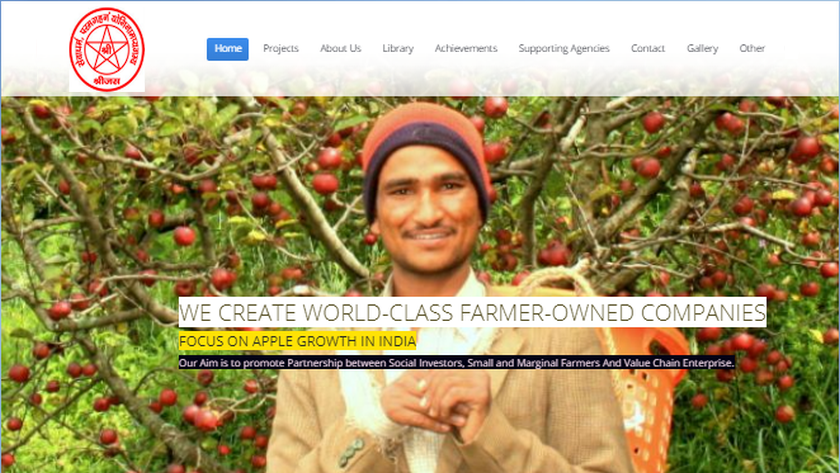This screenshot has width=840, height=473.
Task: View the Achievements section
Action: (x=466, y=49)
